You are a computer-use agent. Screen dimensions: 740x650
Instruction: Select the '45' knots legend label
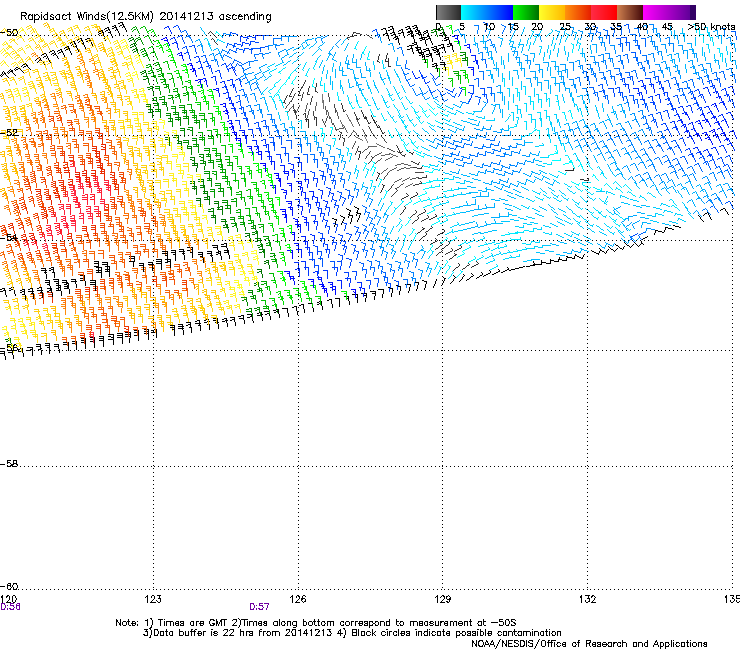pos(667,27)
